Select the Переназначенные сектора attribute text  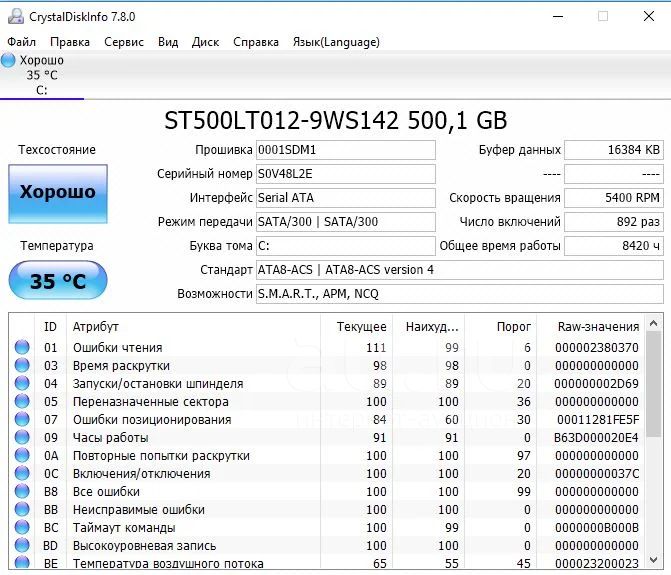click(151, 402)
